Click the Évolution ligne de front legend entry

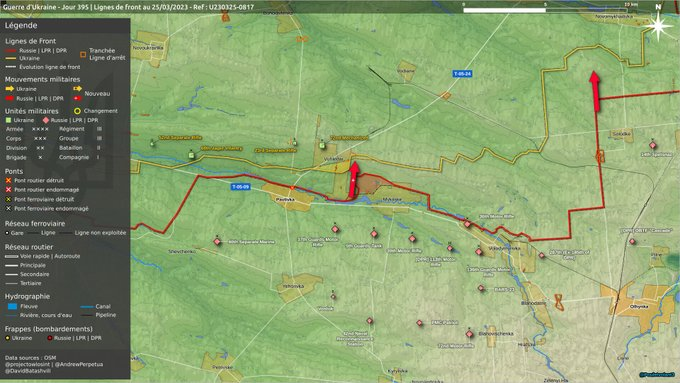tap(42, 67)
